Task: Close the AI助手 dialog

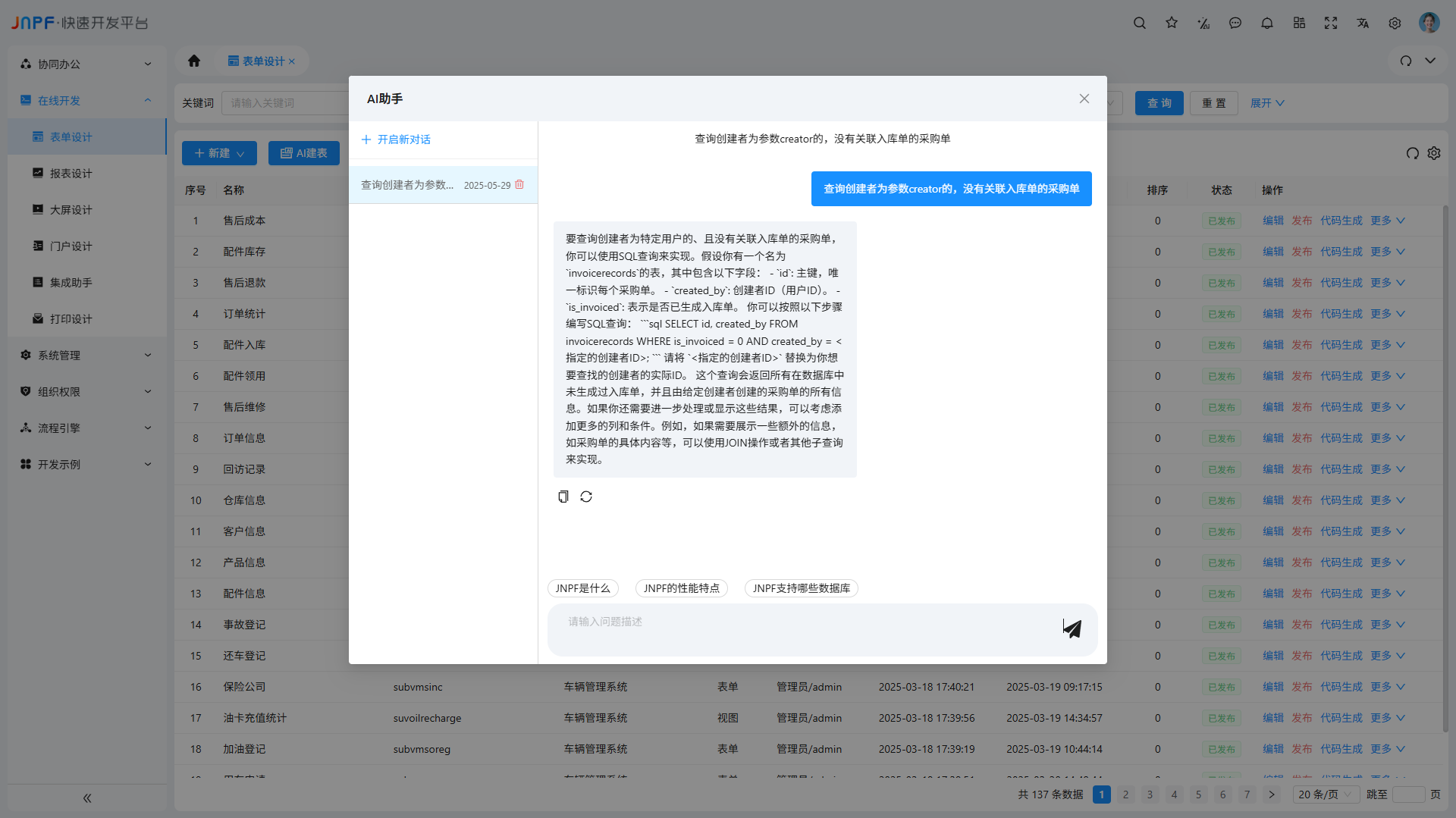Action: [1084, 99]
